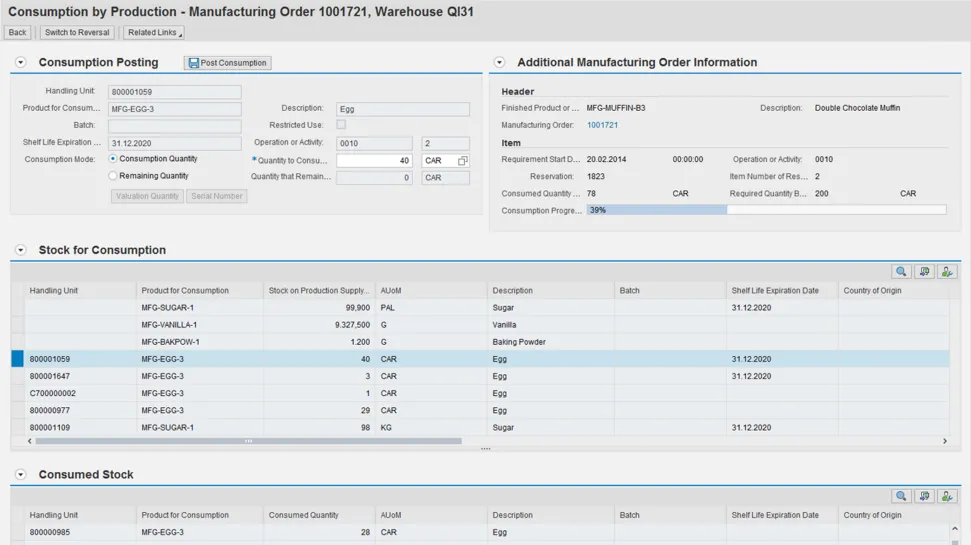Open value help icon in CAR unit field
The height and width of the screenshot is (545, 971).
pos(462,161)
